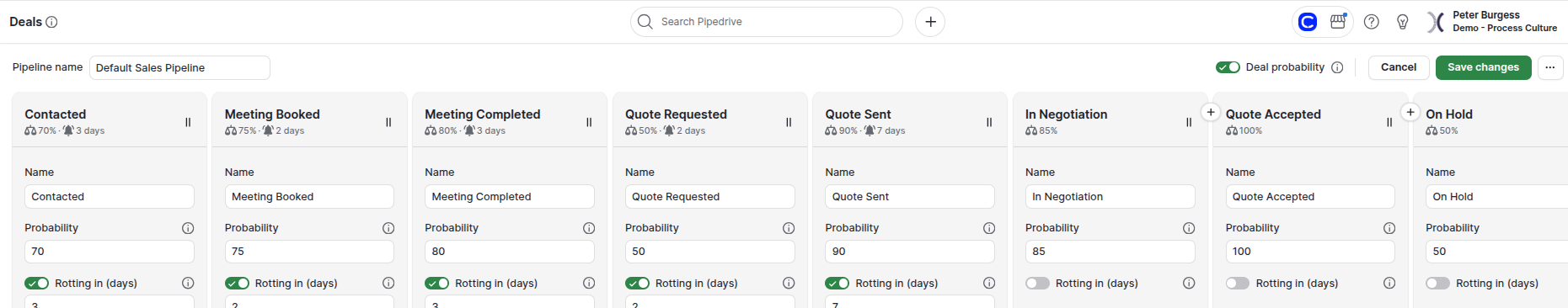Screen dimensions: 1568x308
Task: Open the Marketplace store icon
Action: coord(1338,22)
